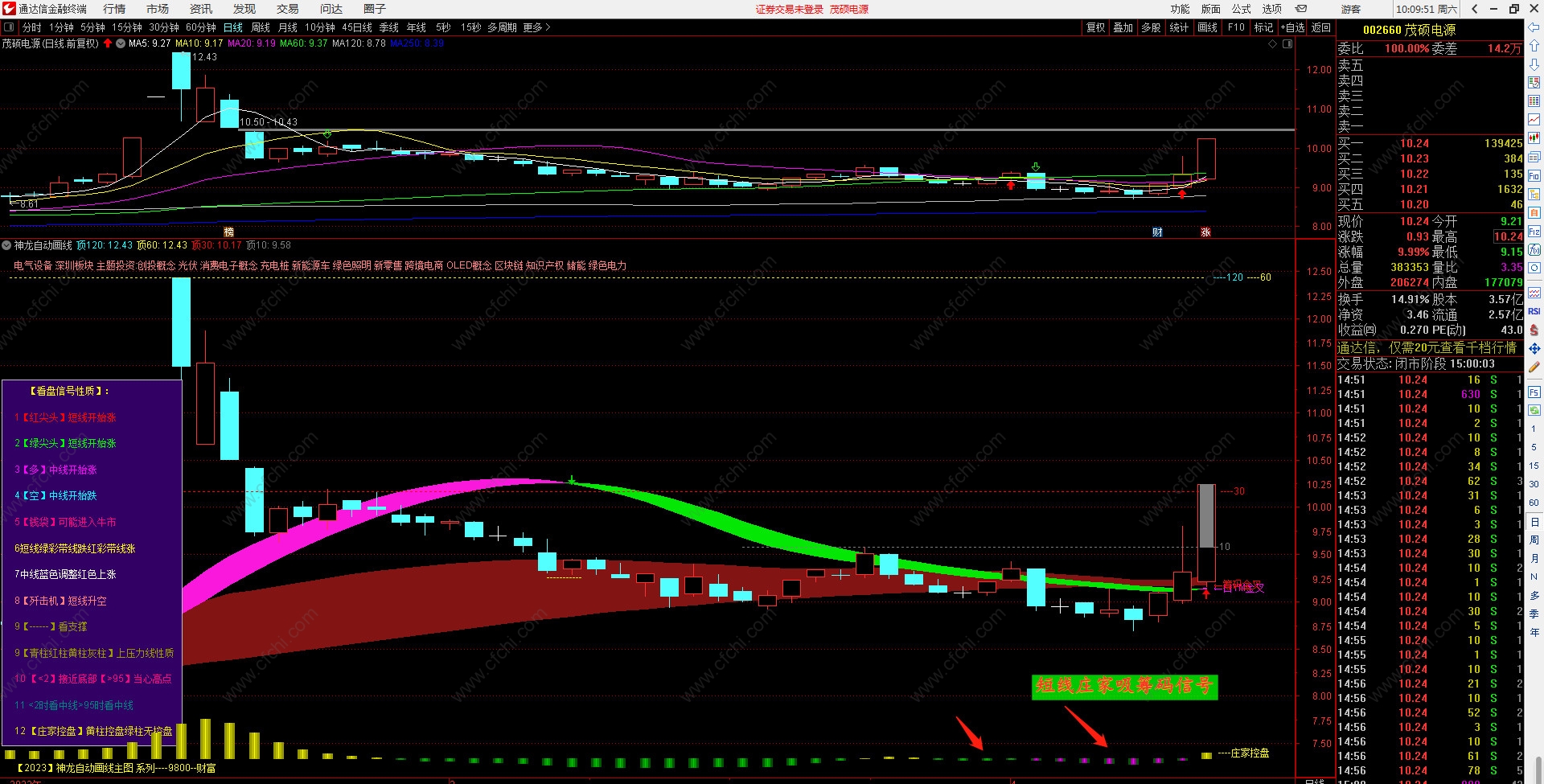Switch to 15-minute period in right sidebar
The width and height of the screenshot is (1544, 784).
tap(1534, 466)
